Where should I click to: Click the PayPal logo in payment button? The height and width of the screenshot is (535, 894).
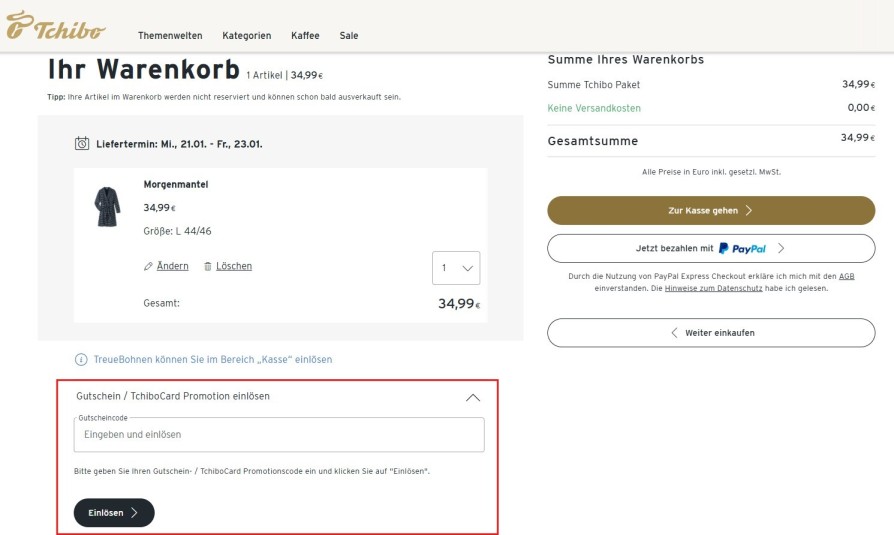(x=742, y=249)
